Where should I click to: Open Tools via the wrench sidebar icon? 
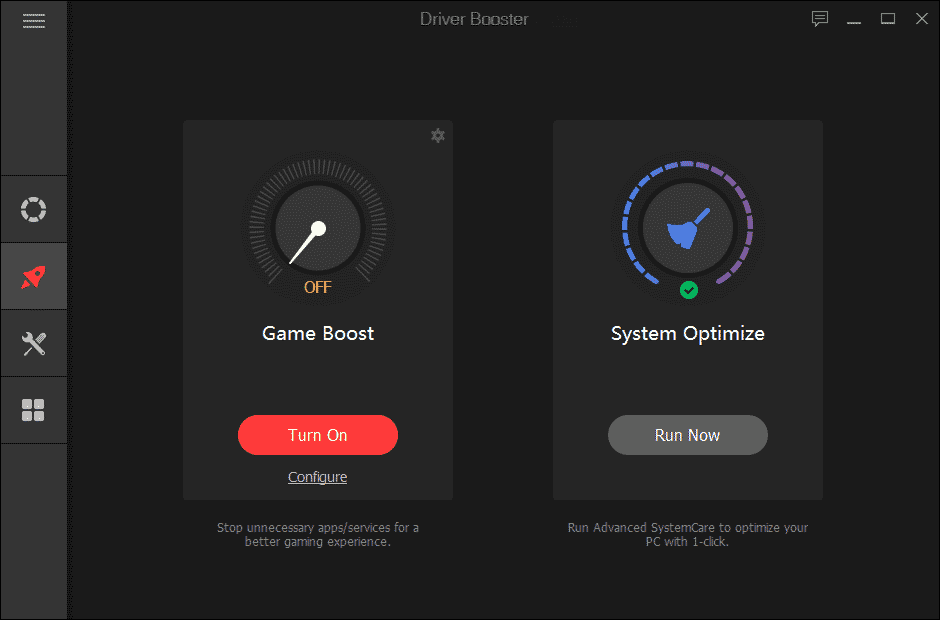[x=33, y=343]
